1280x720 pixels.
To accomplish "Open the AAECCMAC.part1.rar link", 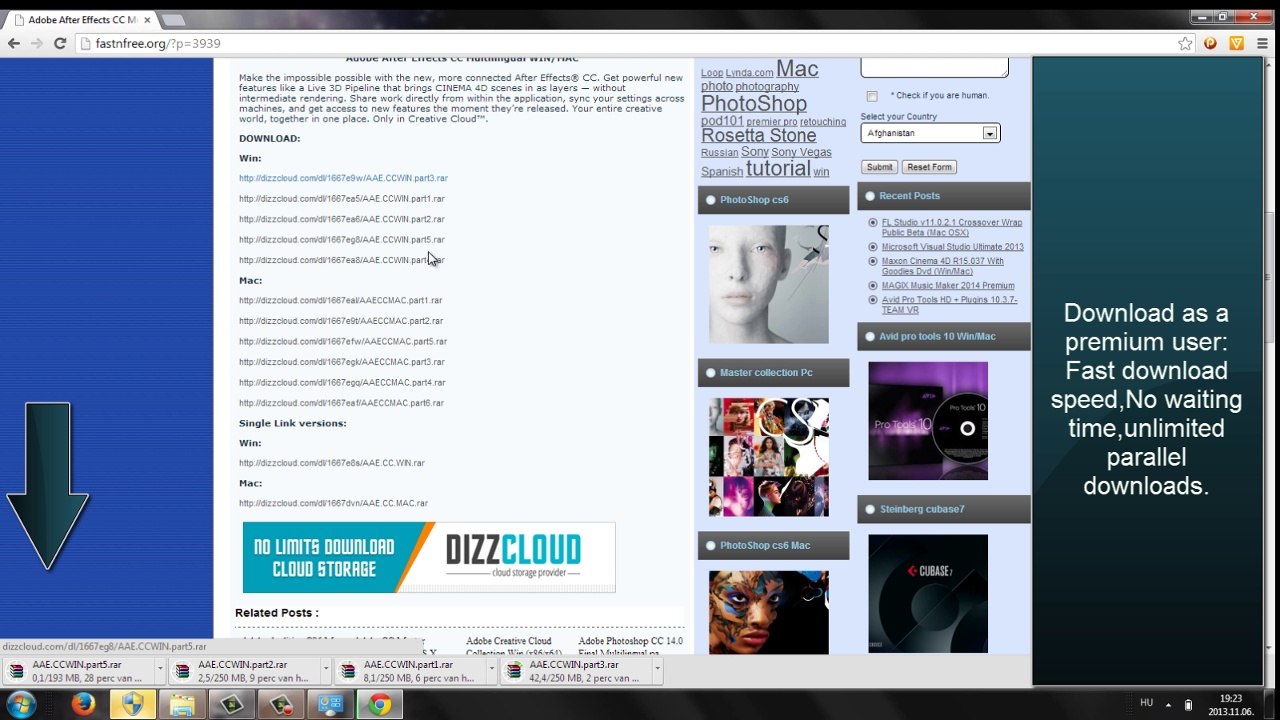I will coord(340,300).
